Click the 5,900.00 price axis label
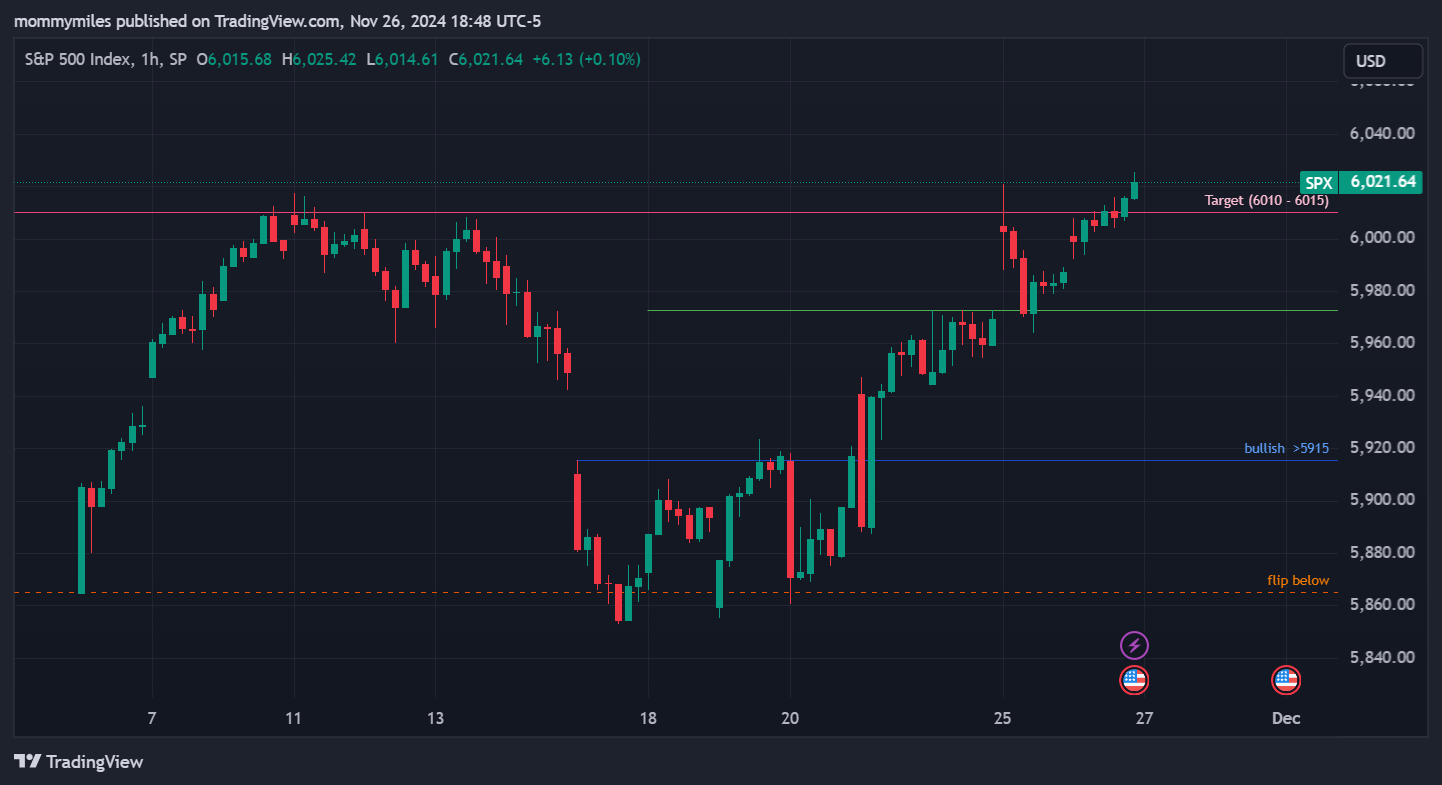Viewport: 1442px width, 785px height. point(1383,499)
